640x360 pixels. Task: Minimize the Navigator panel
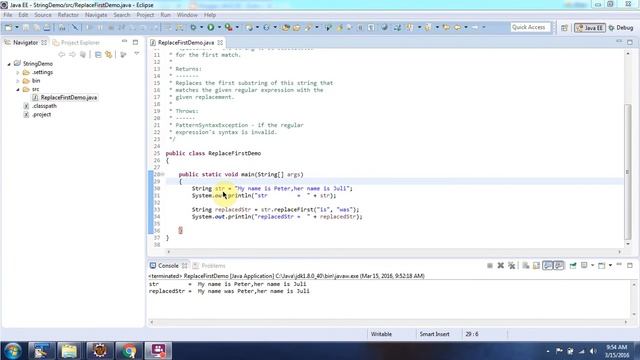point(124,42)
